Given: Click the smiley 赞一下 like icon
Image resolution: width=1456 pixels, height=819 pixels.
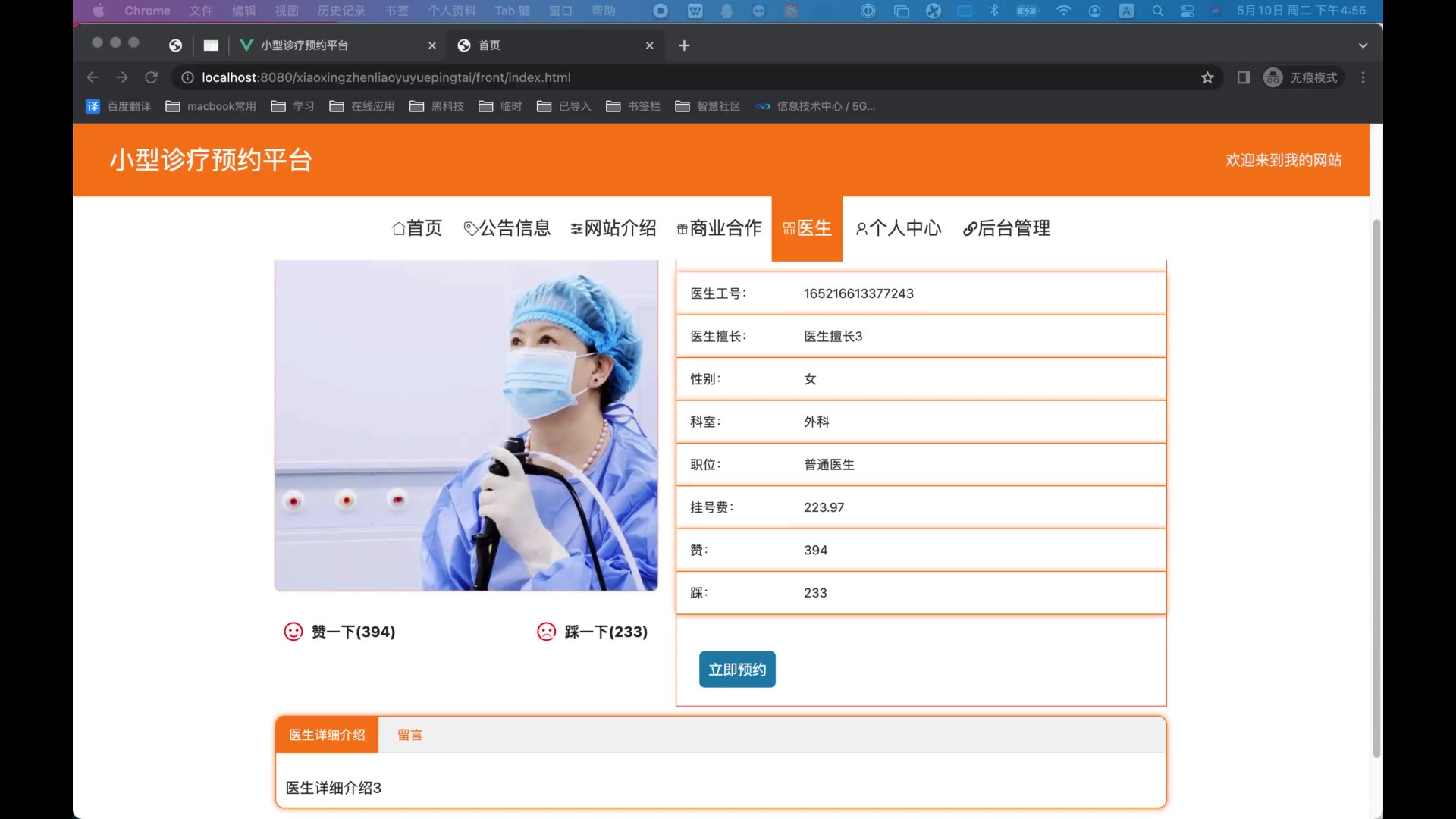Looking at the screenshot, I should 293,632.
